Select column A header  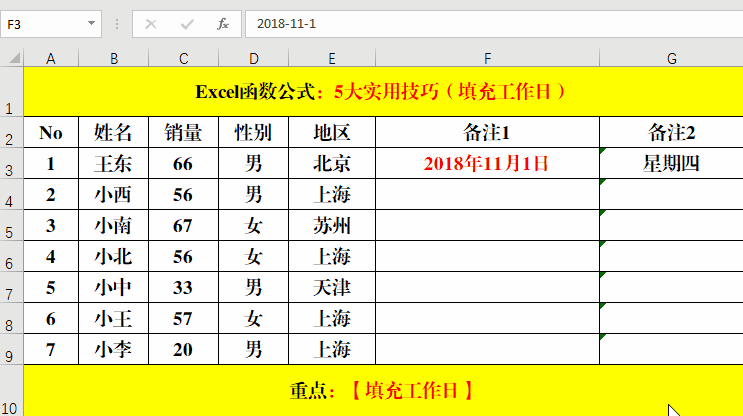coord(51,58)
